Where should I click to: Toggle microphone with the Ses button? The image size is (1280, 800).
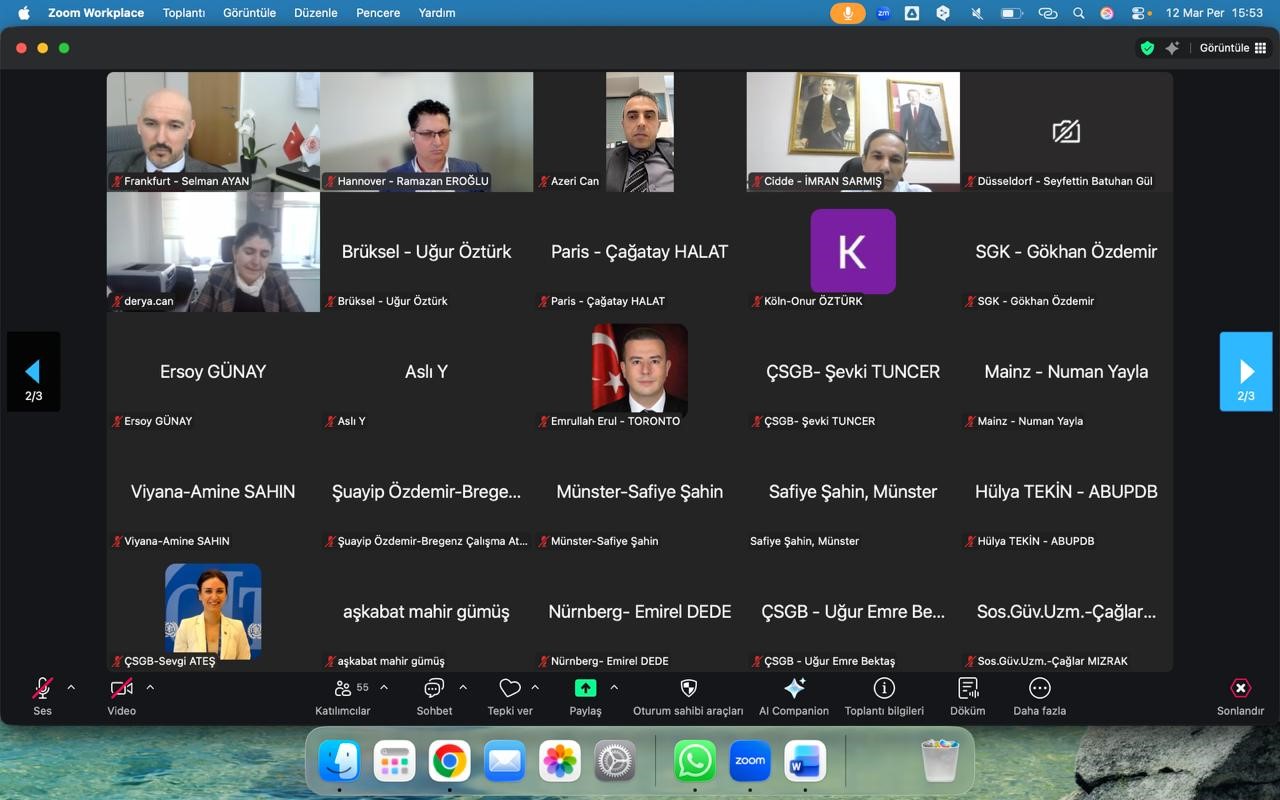point(42,696)
